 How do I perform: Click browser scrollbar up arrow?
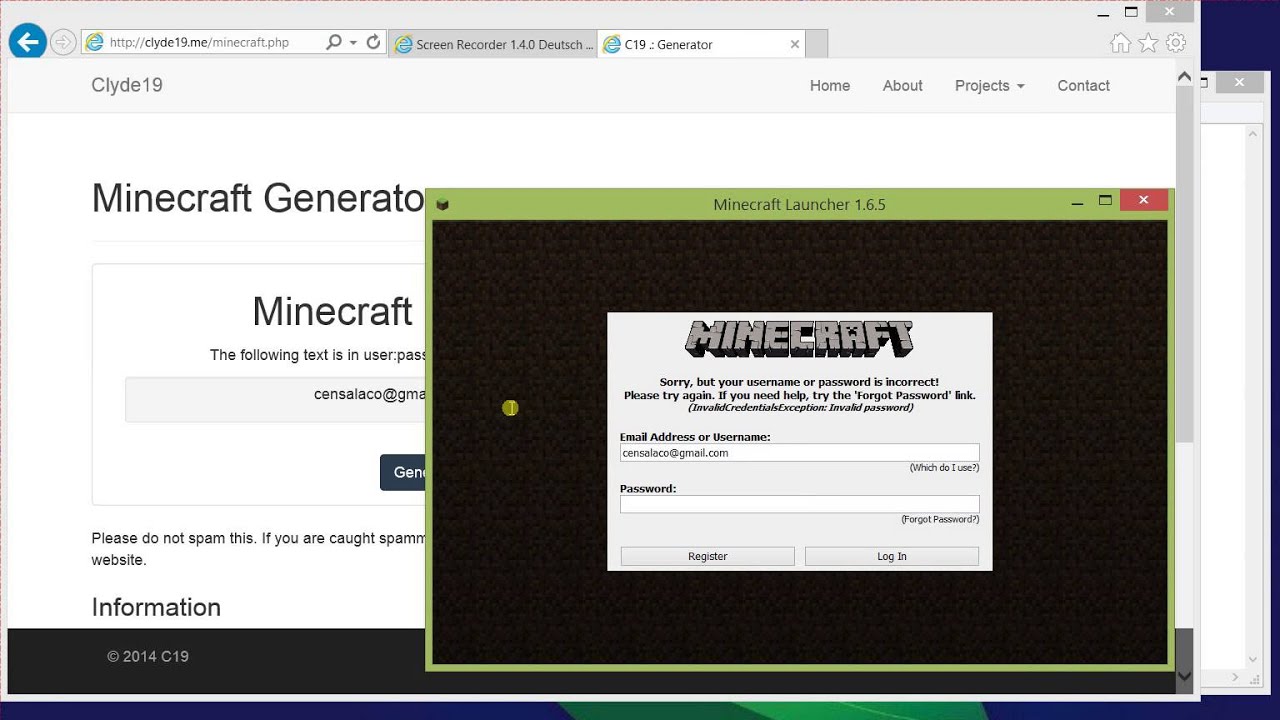1185,78
